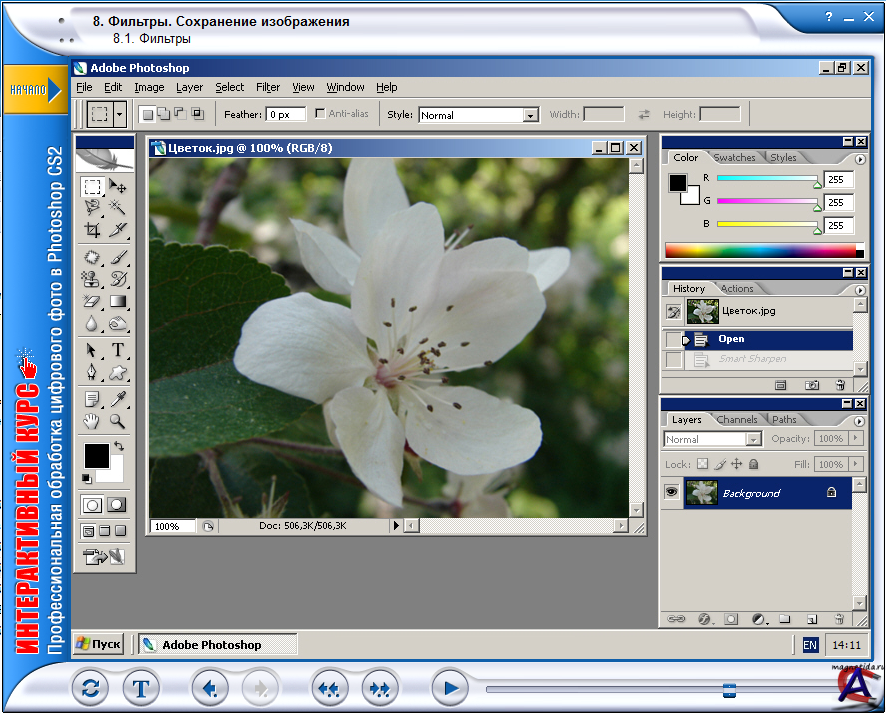Select the Crop tool

click(x=93, y=230)
